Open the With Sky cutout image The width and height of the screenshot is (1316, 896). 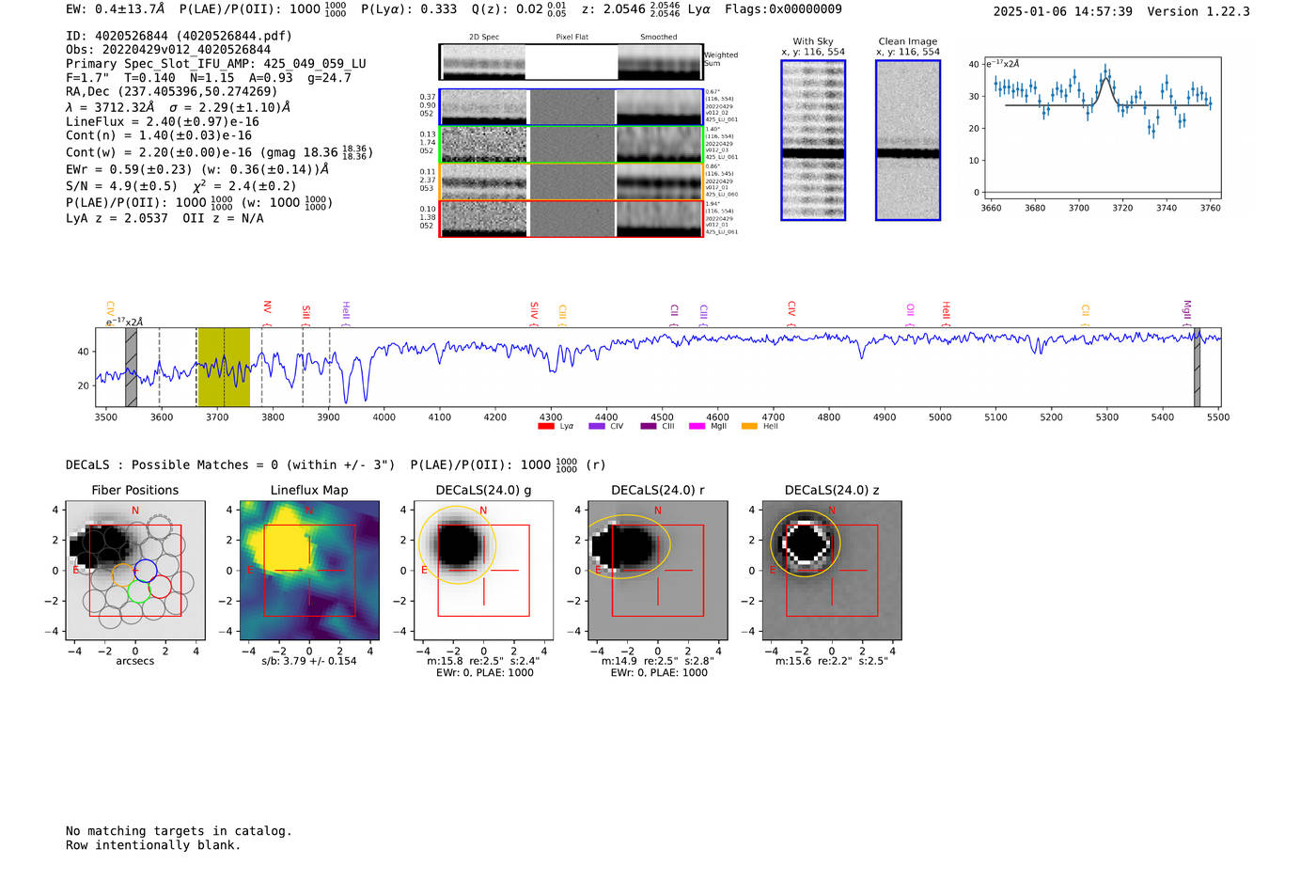(813, 140)
